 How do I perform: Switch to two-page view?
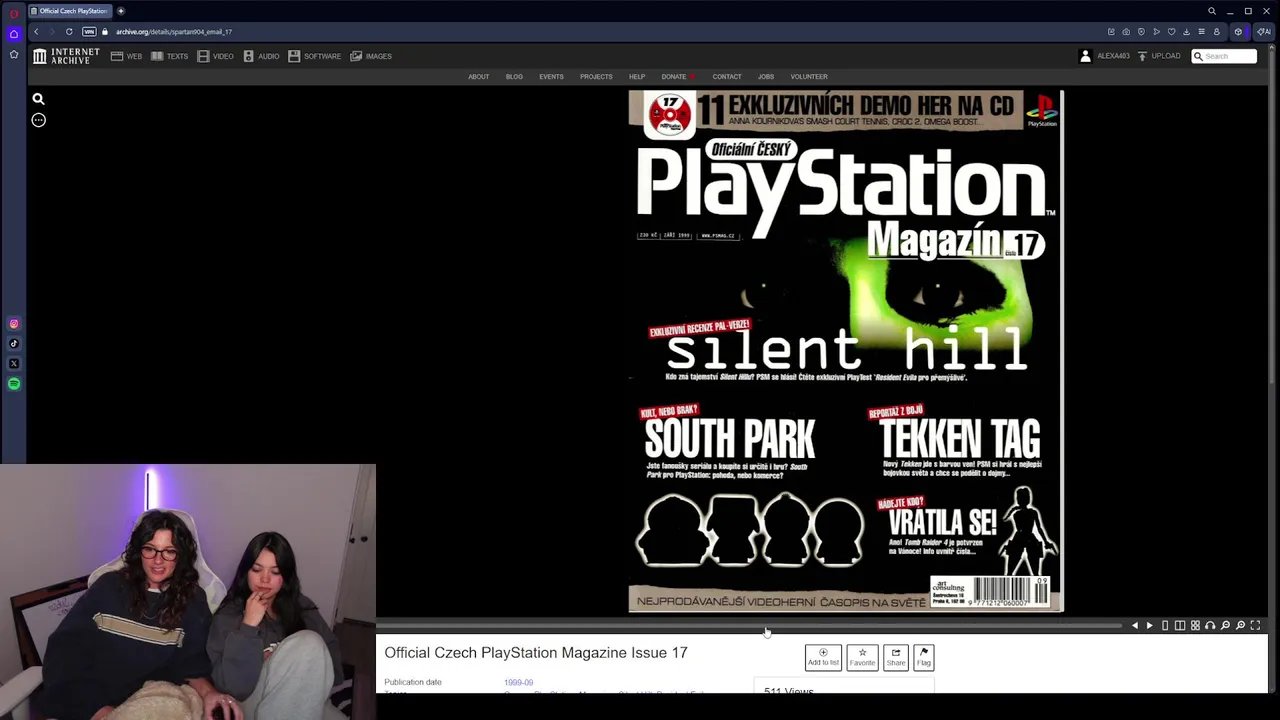pos(1180,626)
